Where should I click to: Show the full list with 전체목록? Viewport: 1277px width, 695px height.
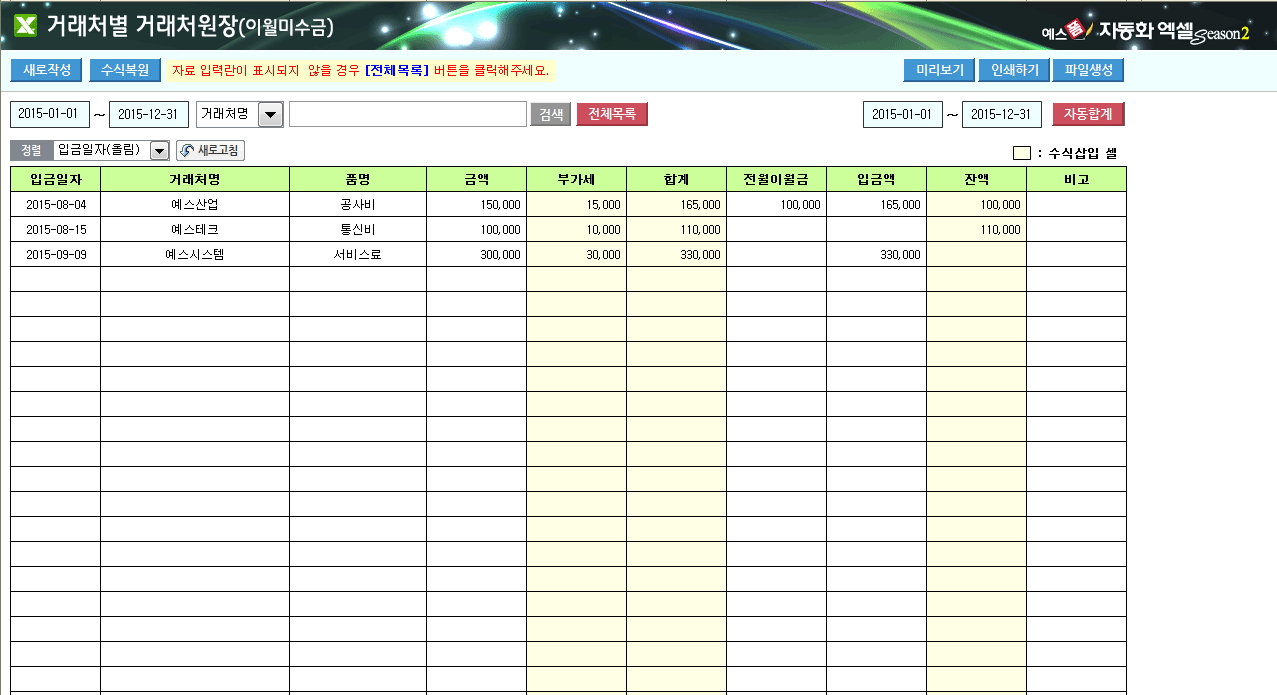pos(612,114)
